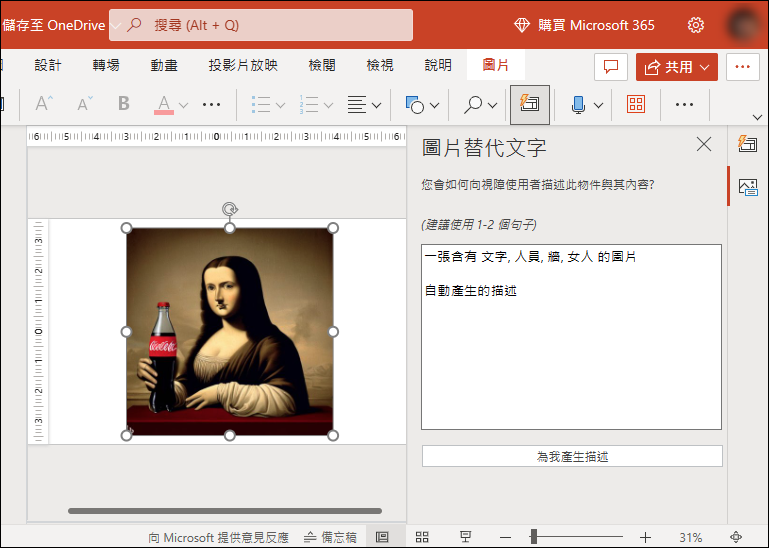Select the Mona Lisa picture on slide
This screenshot has width=769, height=548.
pos(230,332)
